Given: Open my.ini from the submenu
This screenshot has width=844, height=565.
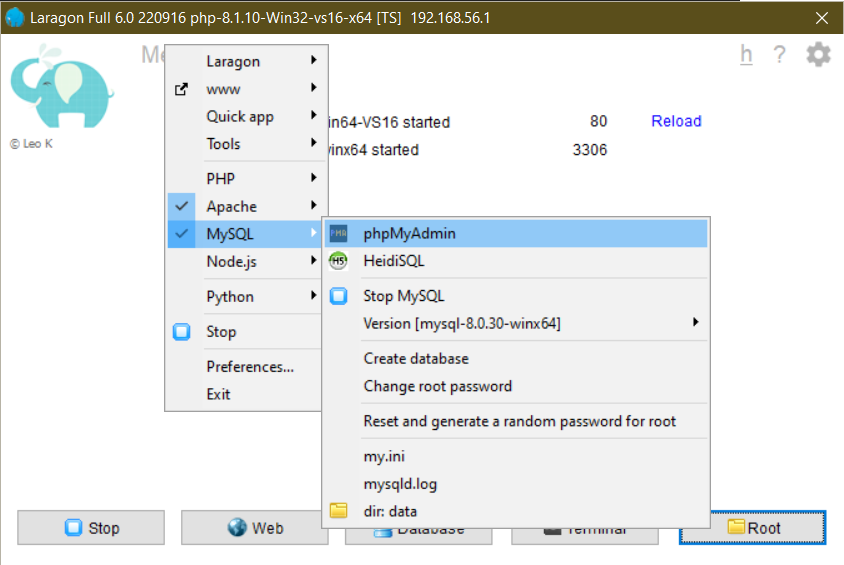Looking at the screenshot, I should click(x=516, y=456).
